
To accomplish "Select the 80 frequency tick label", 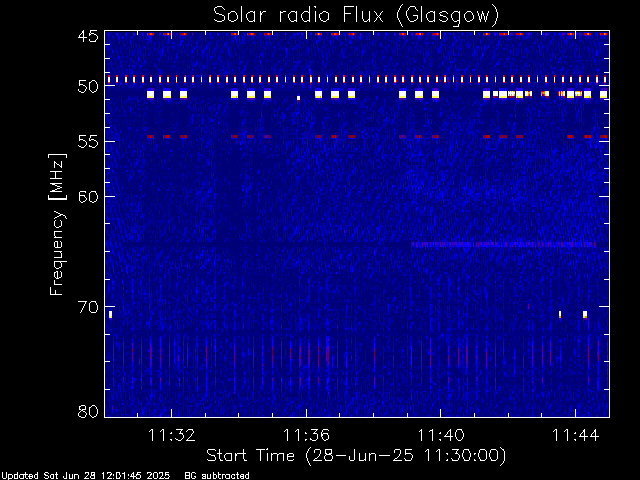I will (88, 411).
